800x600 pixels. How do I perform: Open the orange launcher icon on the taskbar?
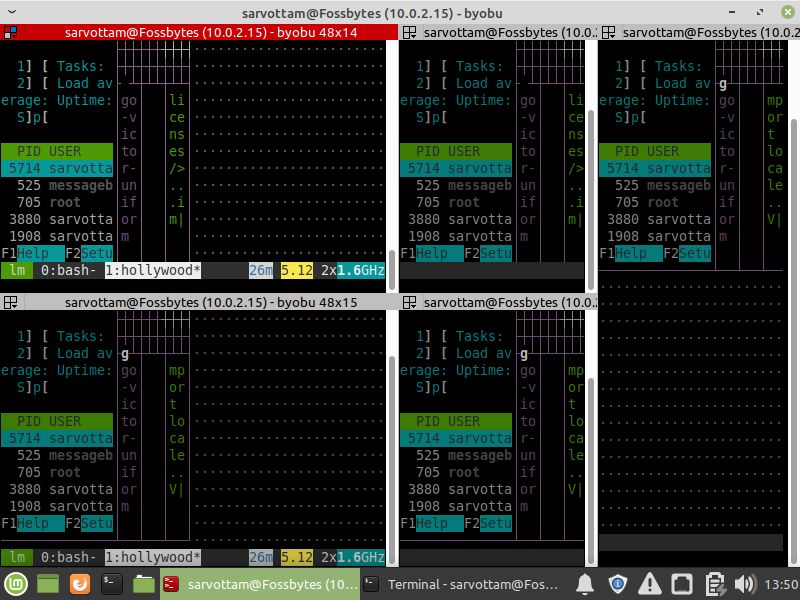(80, 584)
